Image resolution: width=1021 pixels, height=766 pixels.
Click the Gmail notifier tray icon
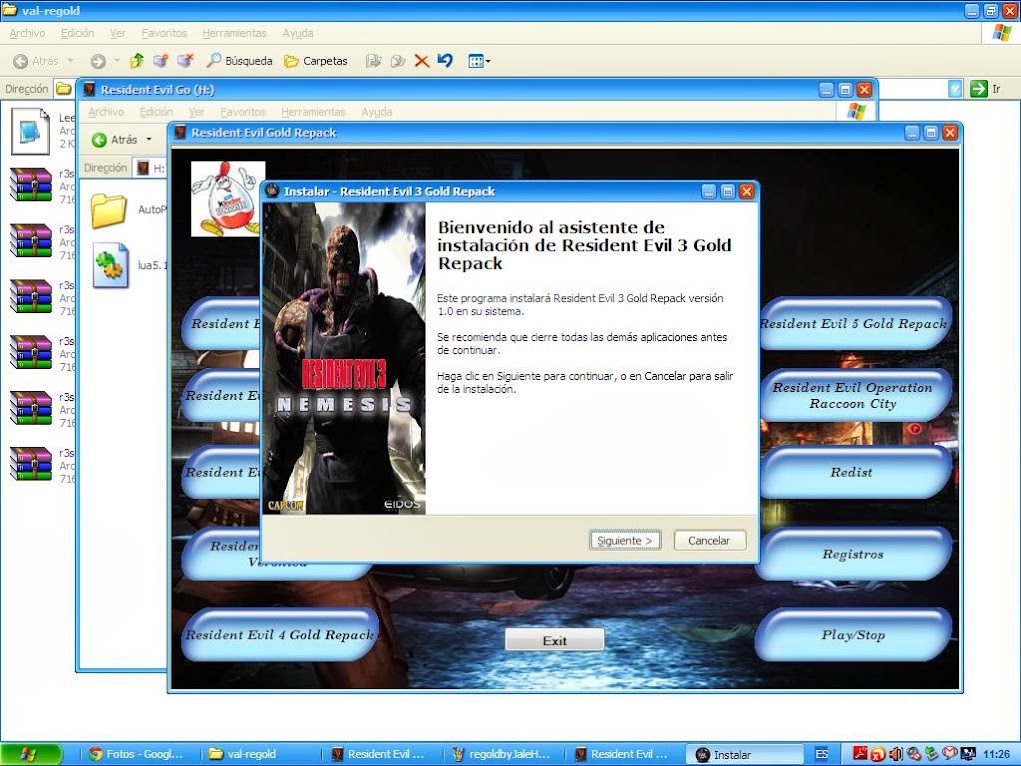tap(950, 754)
